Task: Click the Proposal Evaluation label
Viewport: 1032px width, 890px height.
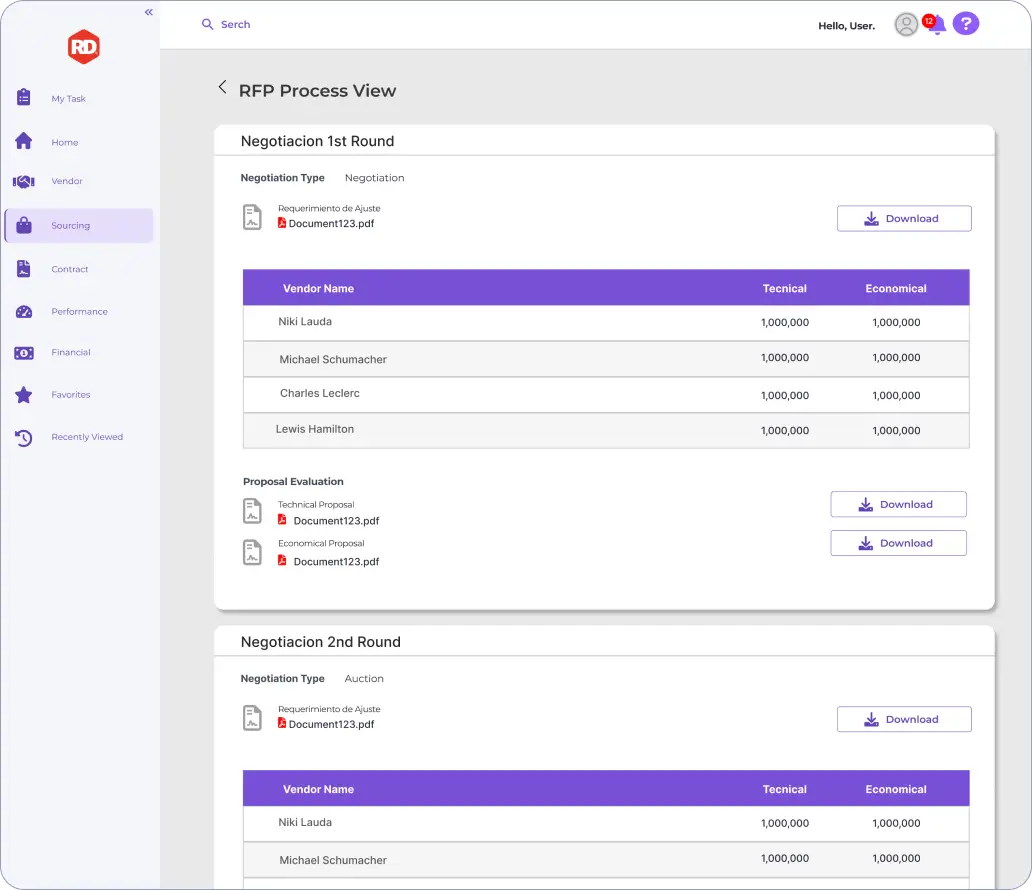Action: pyautogui.click(x=293, y=481)
